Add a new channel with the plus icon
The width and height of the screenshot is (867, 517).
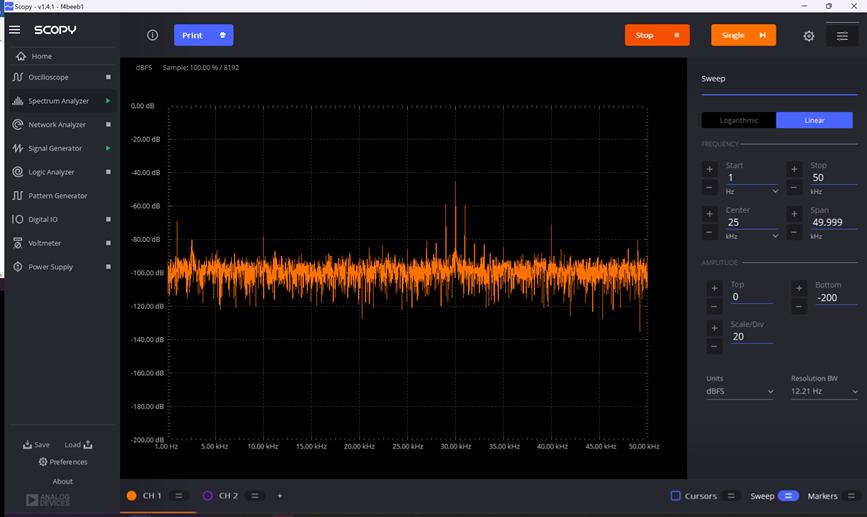[x=280, y=496]
